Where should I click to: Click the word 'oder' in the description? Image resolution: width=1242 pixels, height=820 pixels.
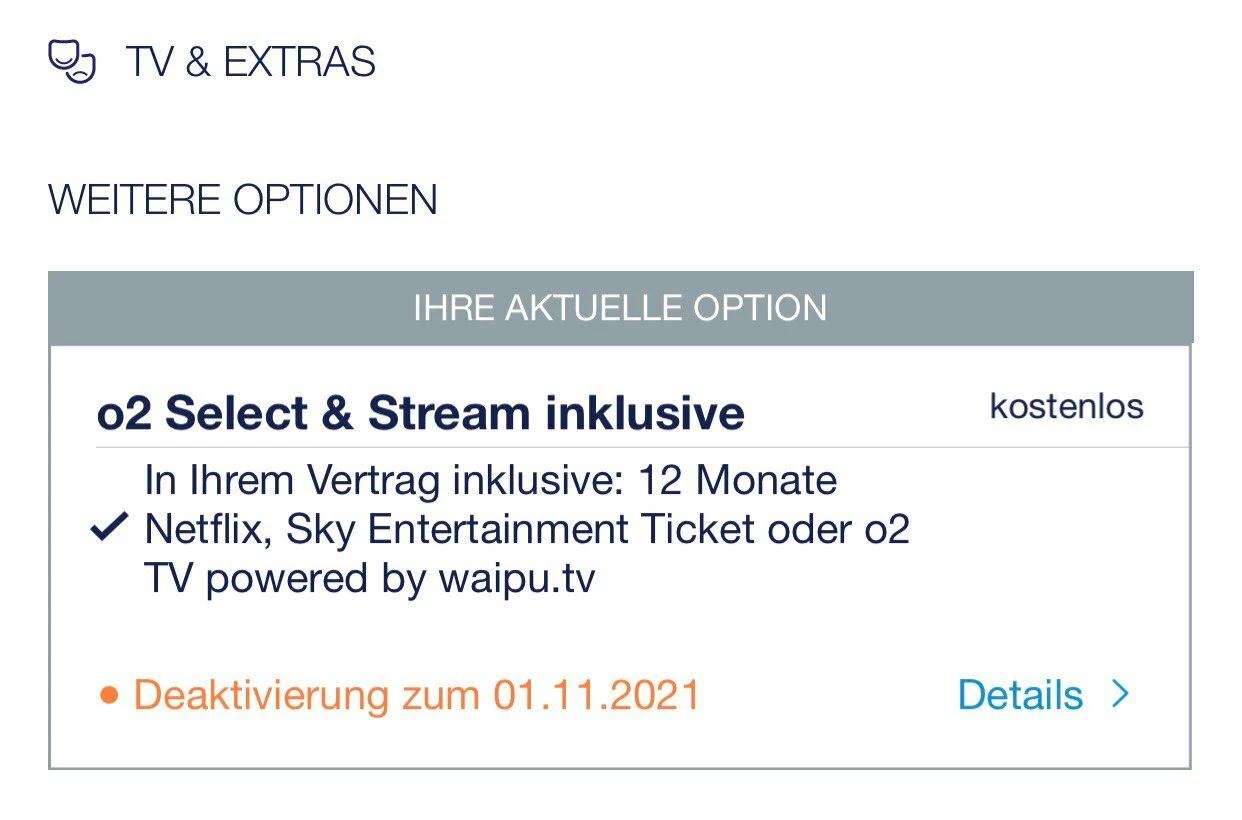coord(808,530)
